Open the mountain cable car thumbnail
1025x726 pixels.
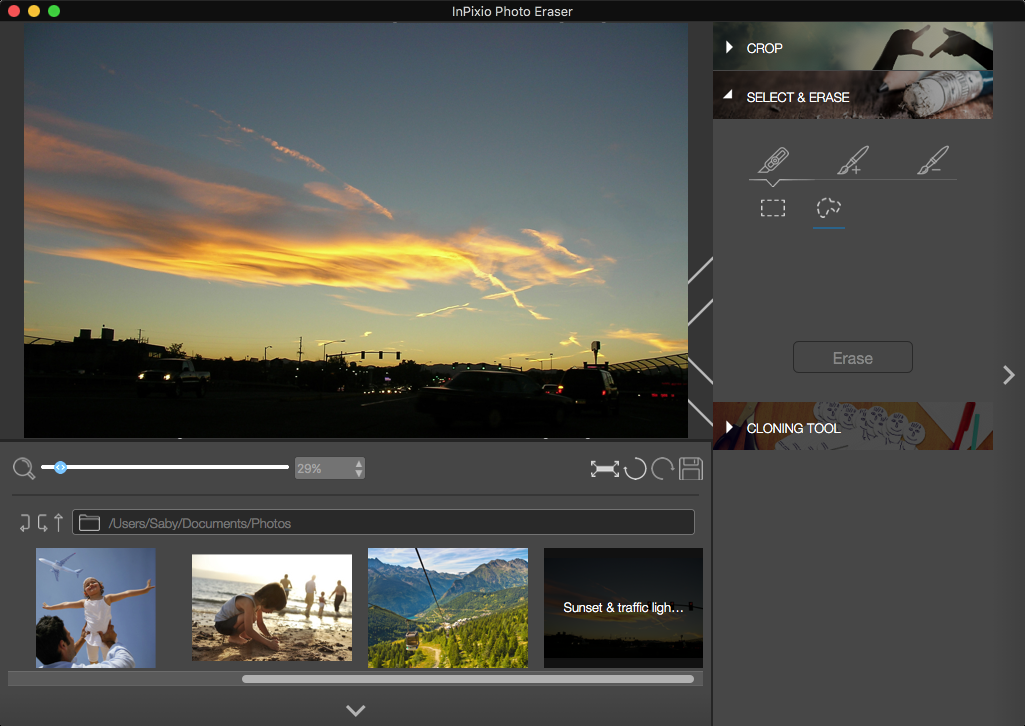click(x=448, y=608)
